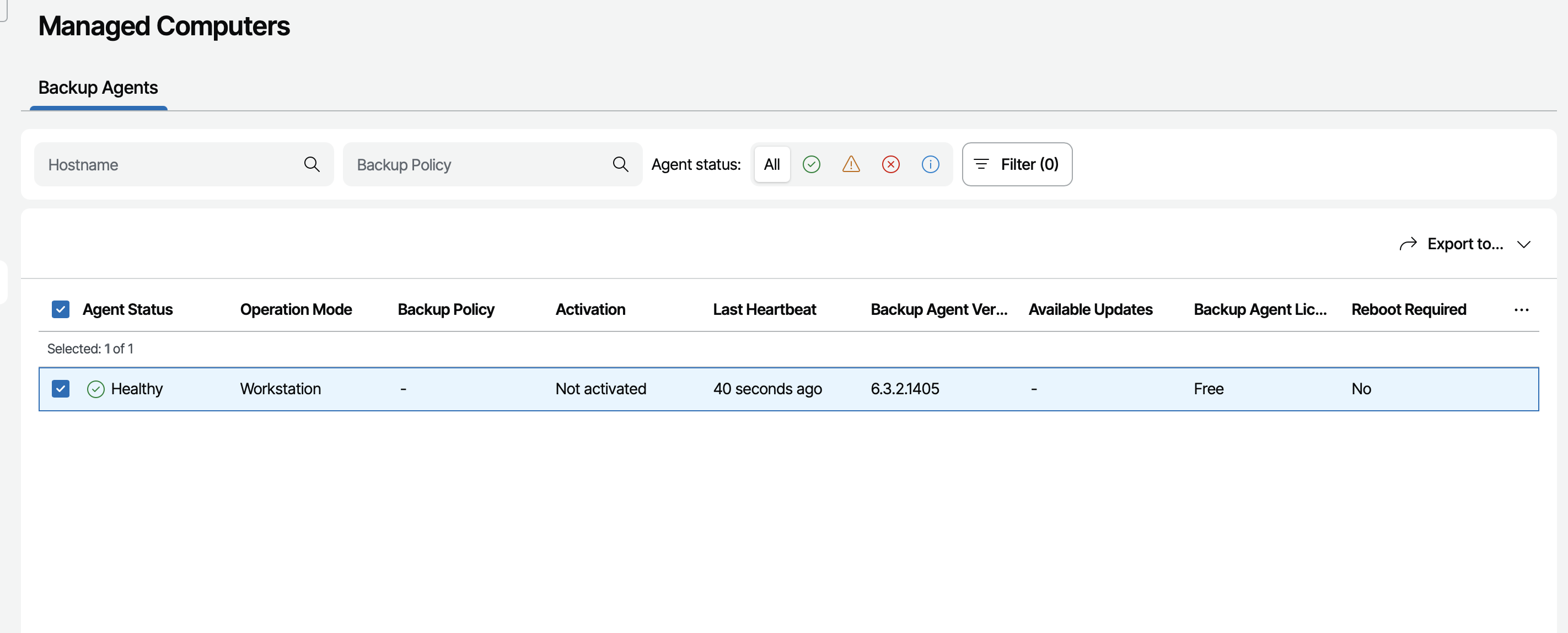Sort by Agent Status column header
The height and width of the screenshot is (633, 1568).
[127, 309]
